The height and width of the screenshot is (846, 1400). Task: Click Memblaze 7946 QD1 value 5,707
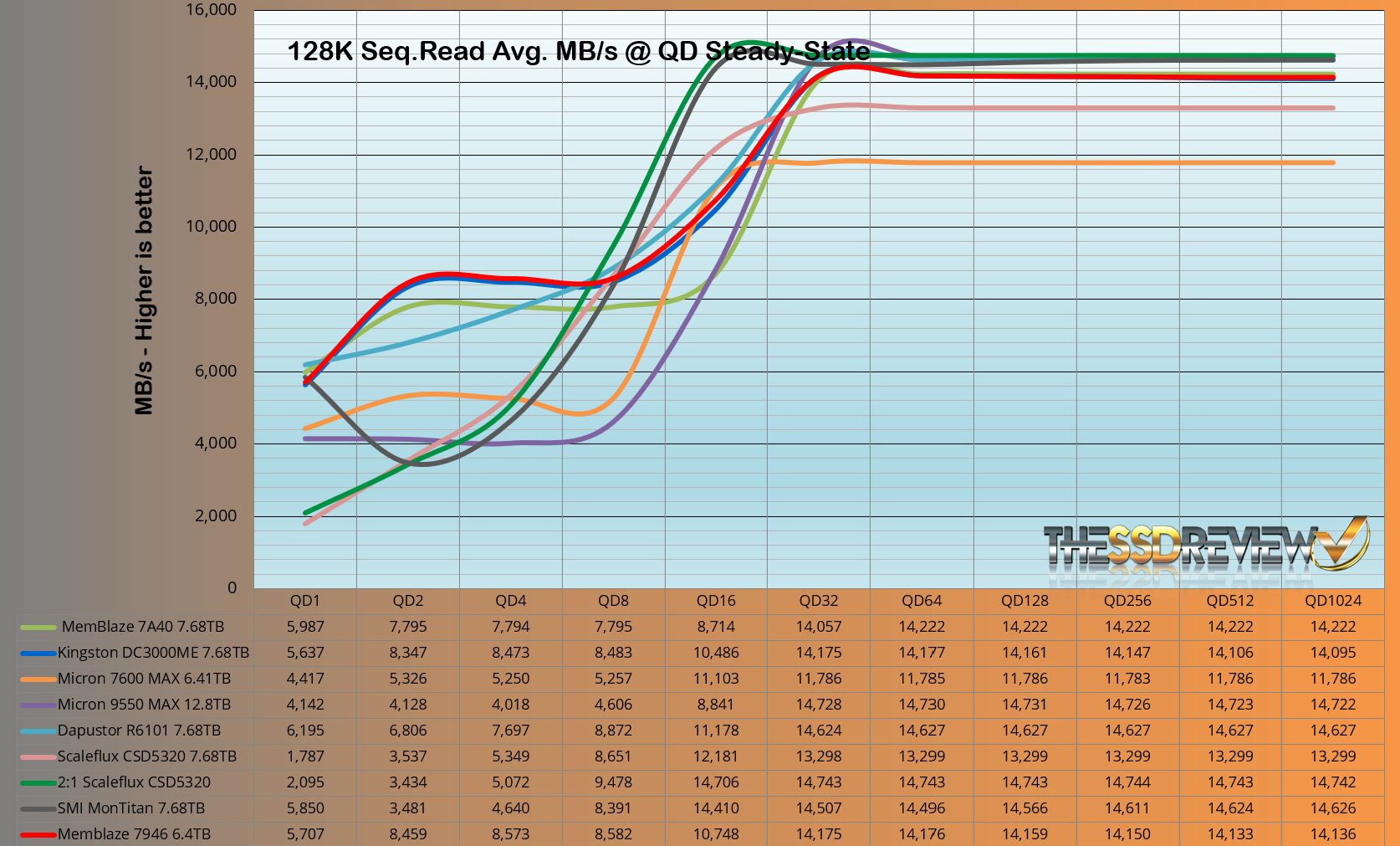(305, 834)
